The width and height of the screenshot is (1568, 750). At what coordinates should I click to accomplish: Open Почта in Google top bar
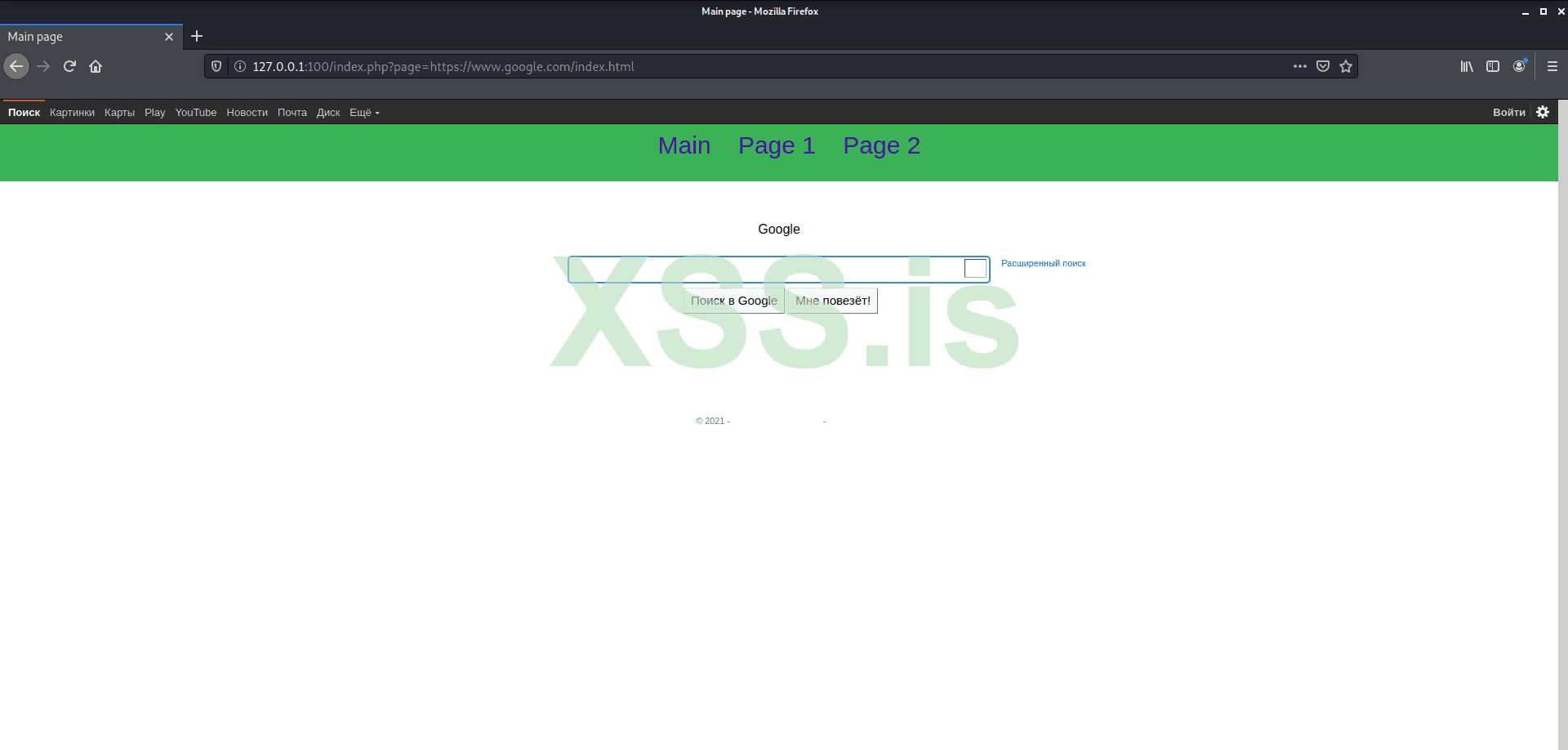click(292, 113)
